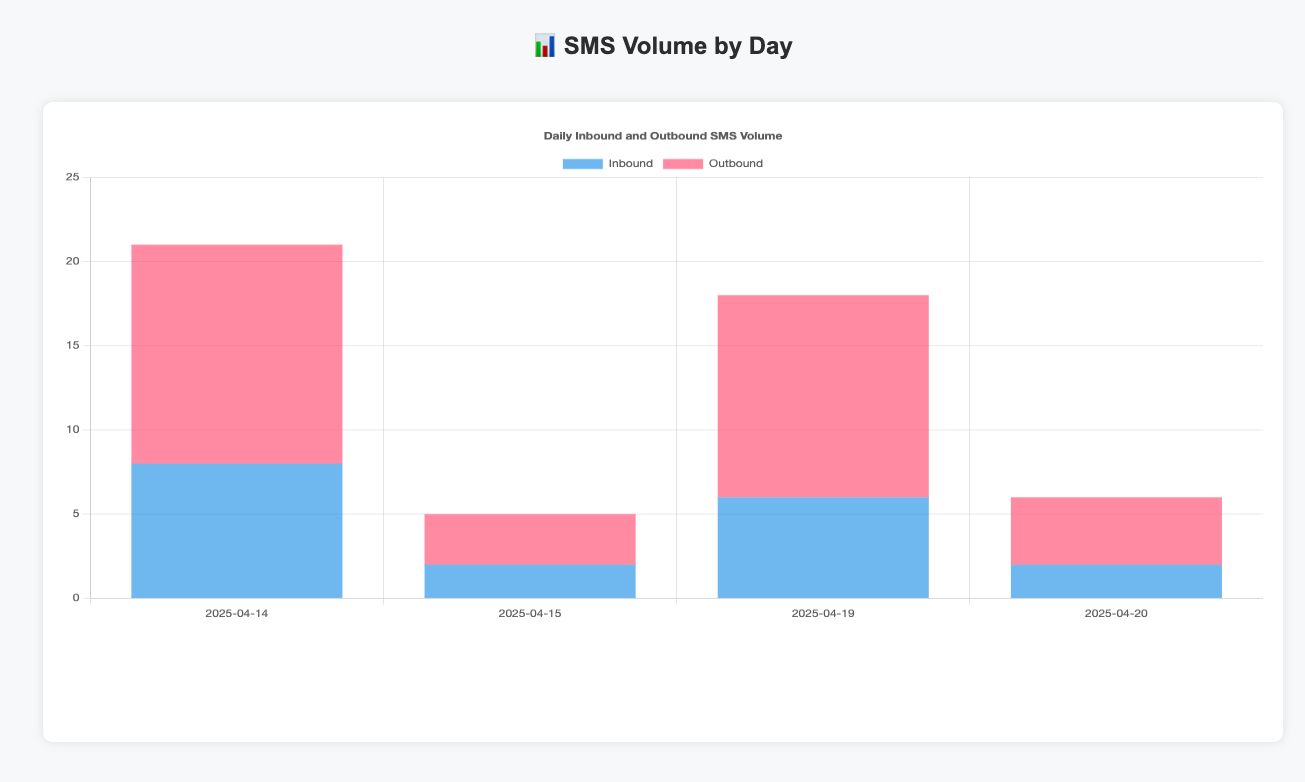Click the blue inbound segment for 2025-04-19

coord(822,545)
